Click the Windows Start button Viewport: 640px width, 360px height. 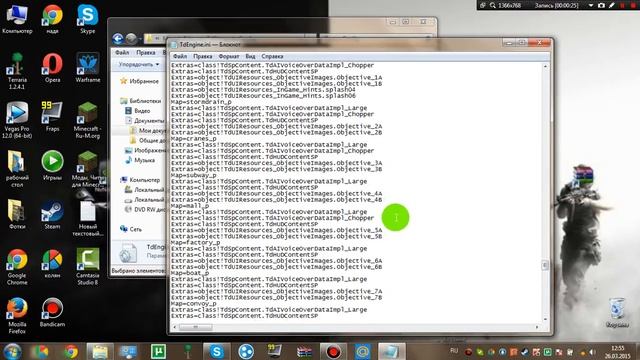click(12, 351)
